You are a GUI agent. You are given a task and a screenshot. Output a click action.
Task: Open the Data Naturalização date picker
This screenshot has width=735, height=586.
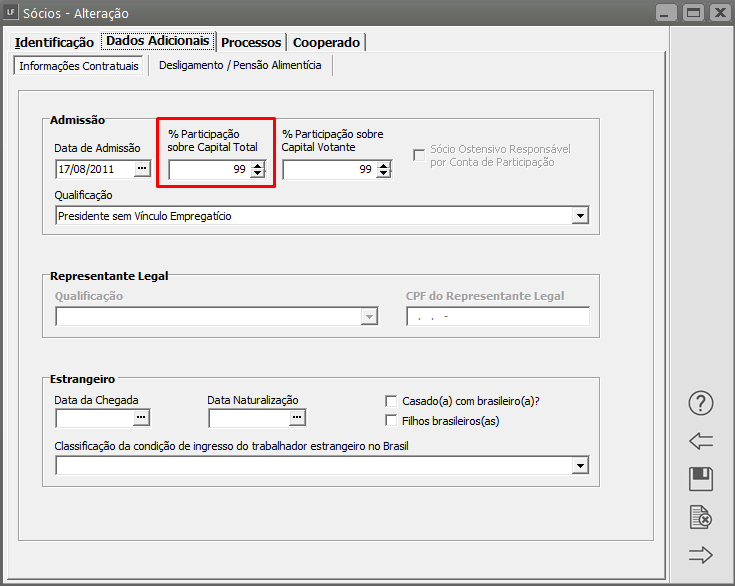click(x=296, y=417)
